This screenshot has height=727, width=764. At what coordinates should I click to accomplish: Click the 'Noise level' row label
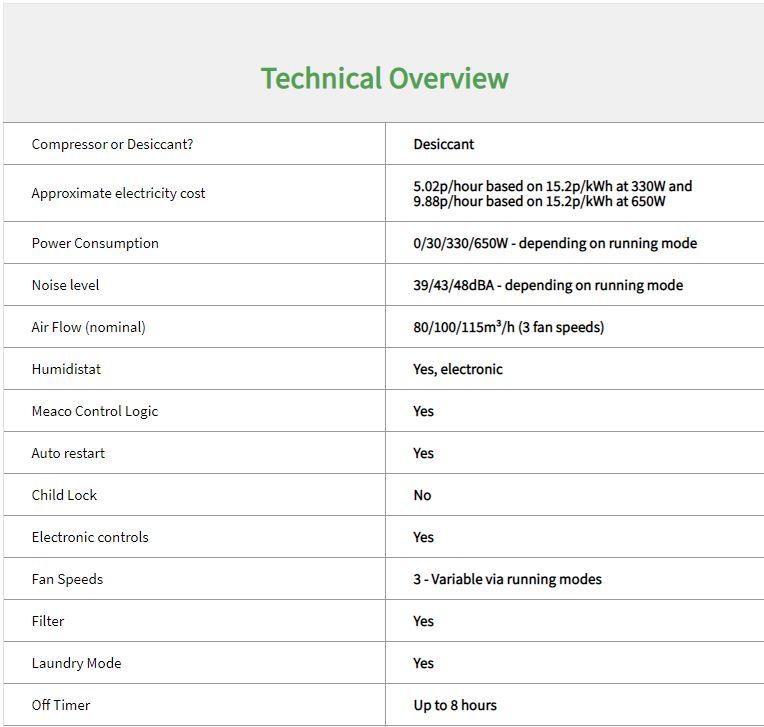click(x=65, y=285)
